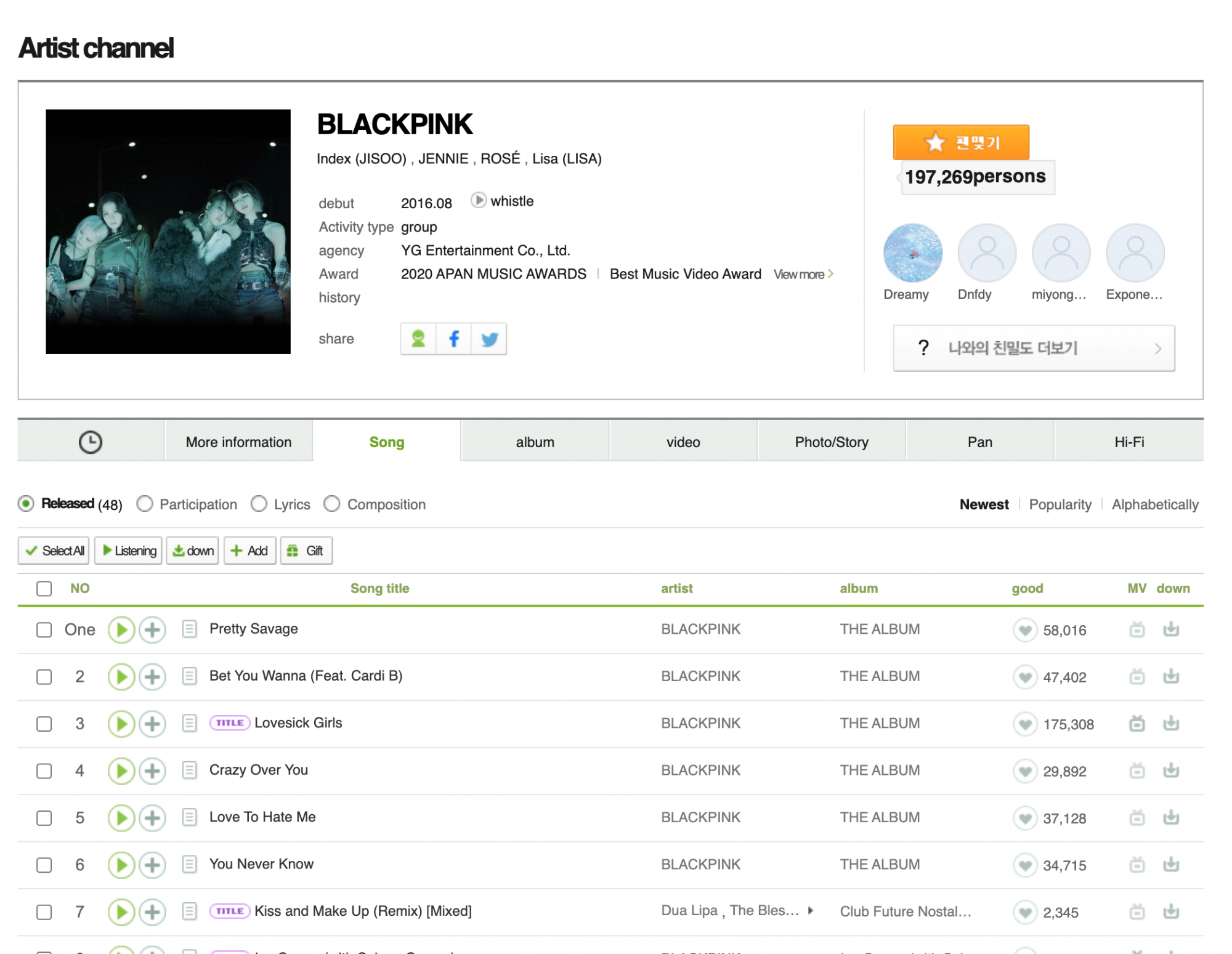Select the Released radio button
This screenshot has width=1232, height=954.
26,504
